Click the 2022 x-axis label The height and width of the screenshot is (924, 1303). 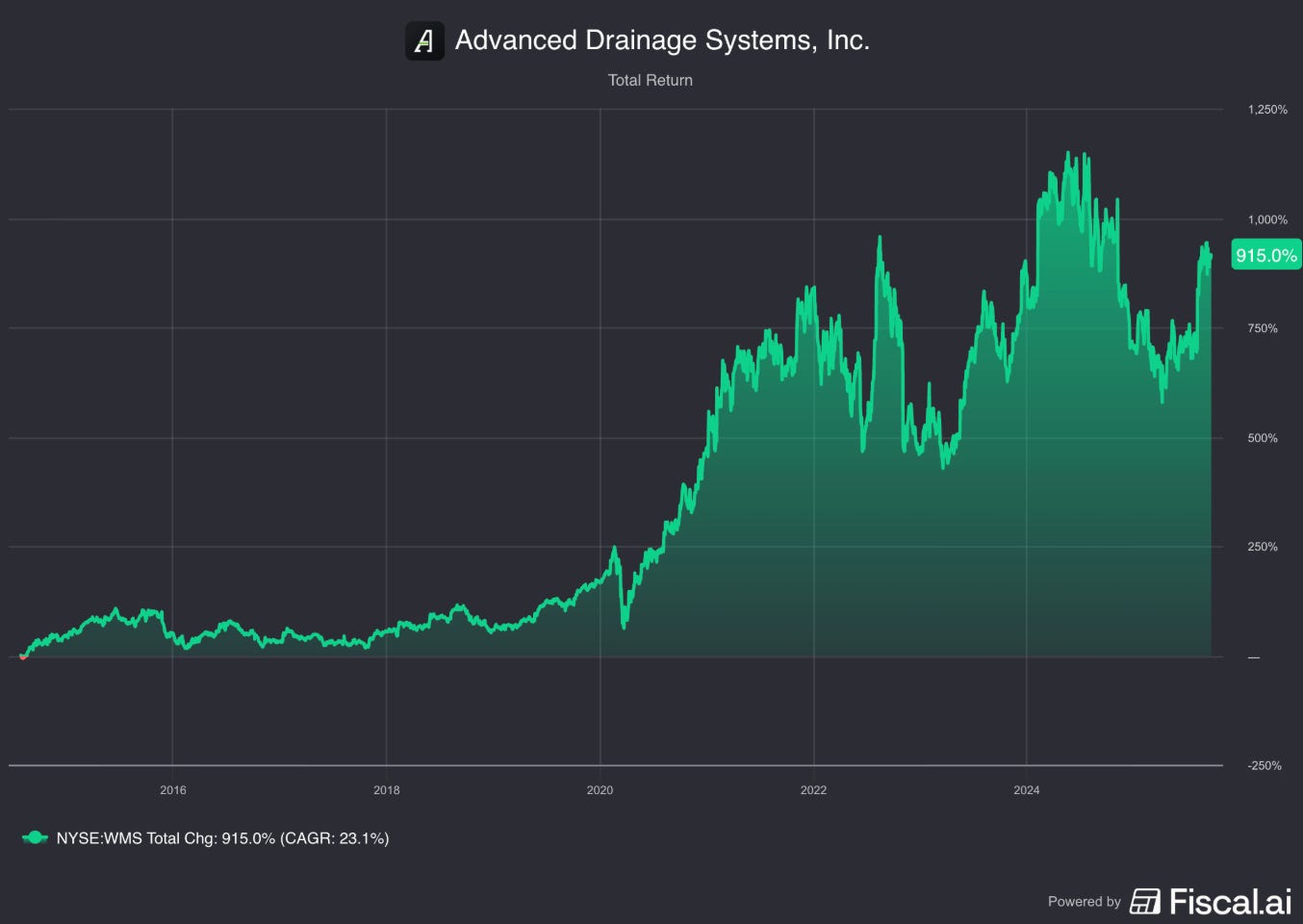click(x=813, y=790)
